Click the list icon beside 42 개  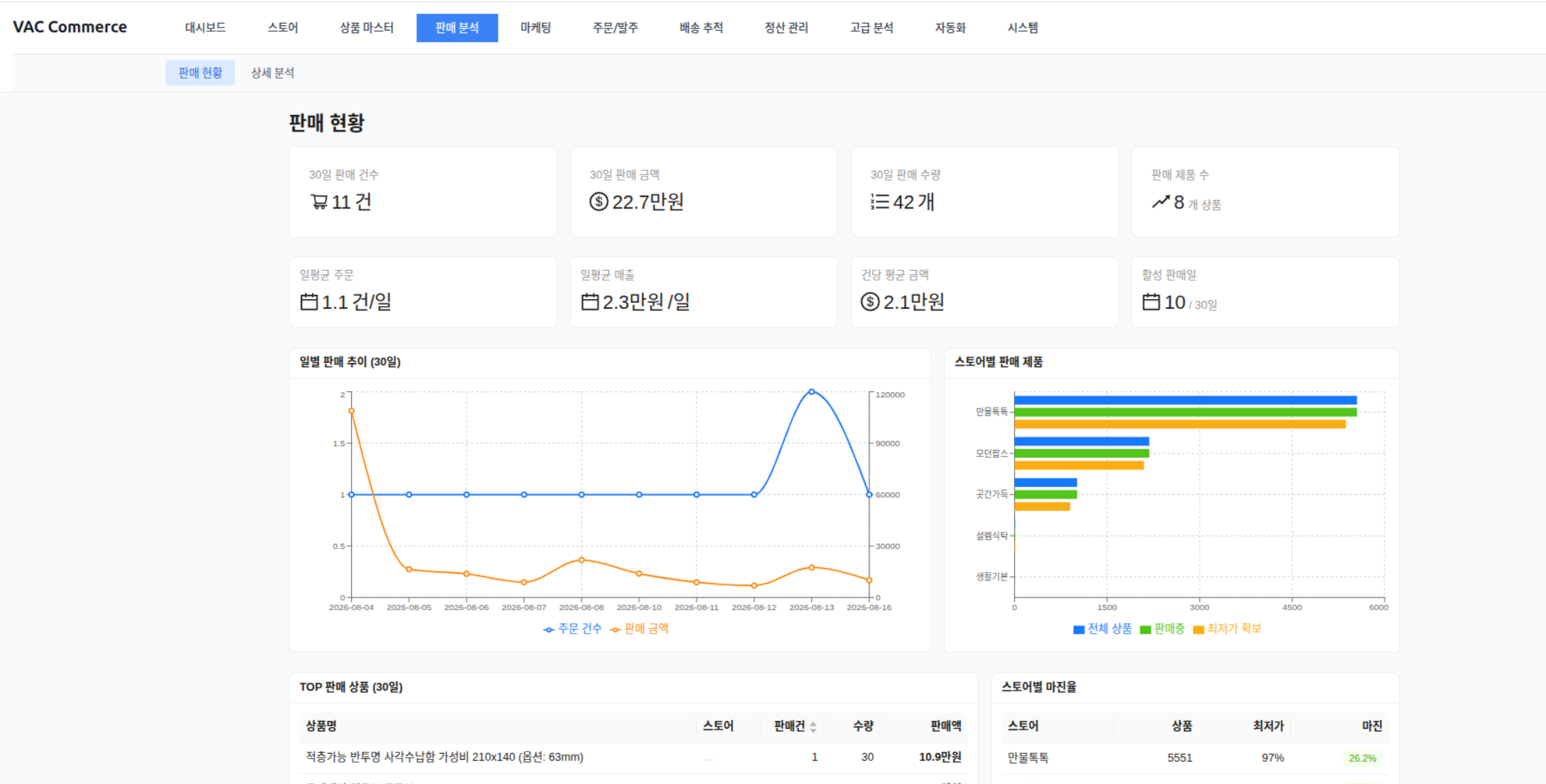[x=879, y=202]
